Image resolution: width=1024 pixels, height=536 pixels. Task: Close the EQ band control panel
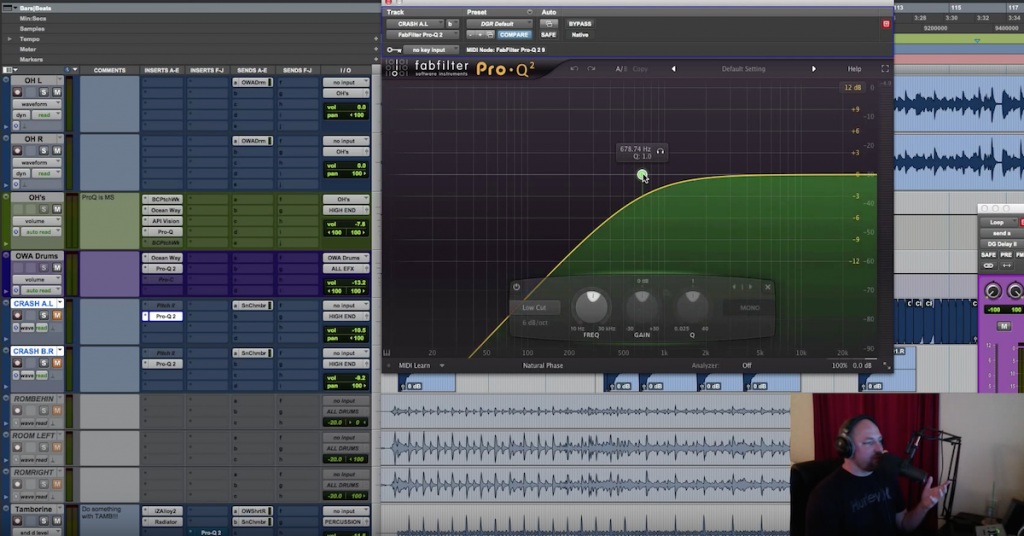click(x=768, y=287)
